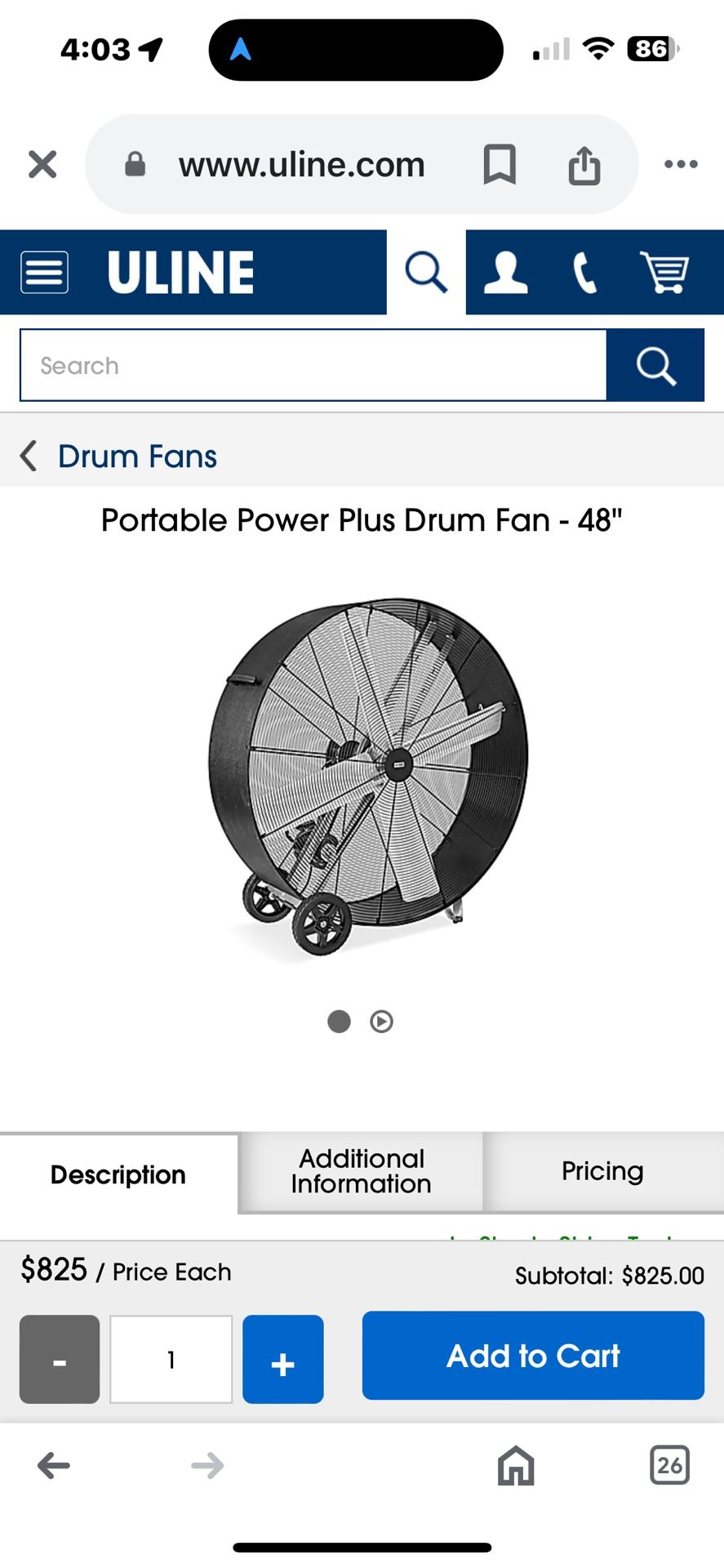Tap the phone contact icon
Image resolution: width=724 pixels, height=1568 pixels.
click(585, 272)
